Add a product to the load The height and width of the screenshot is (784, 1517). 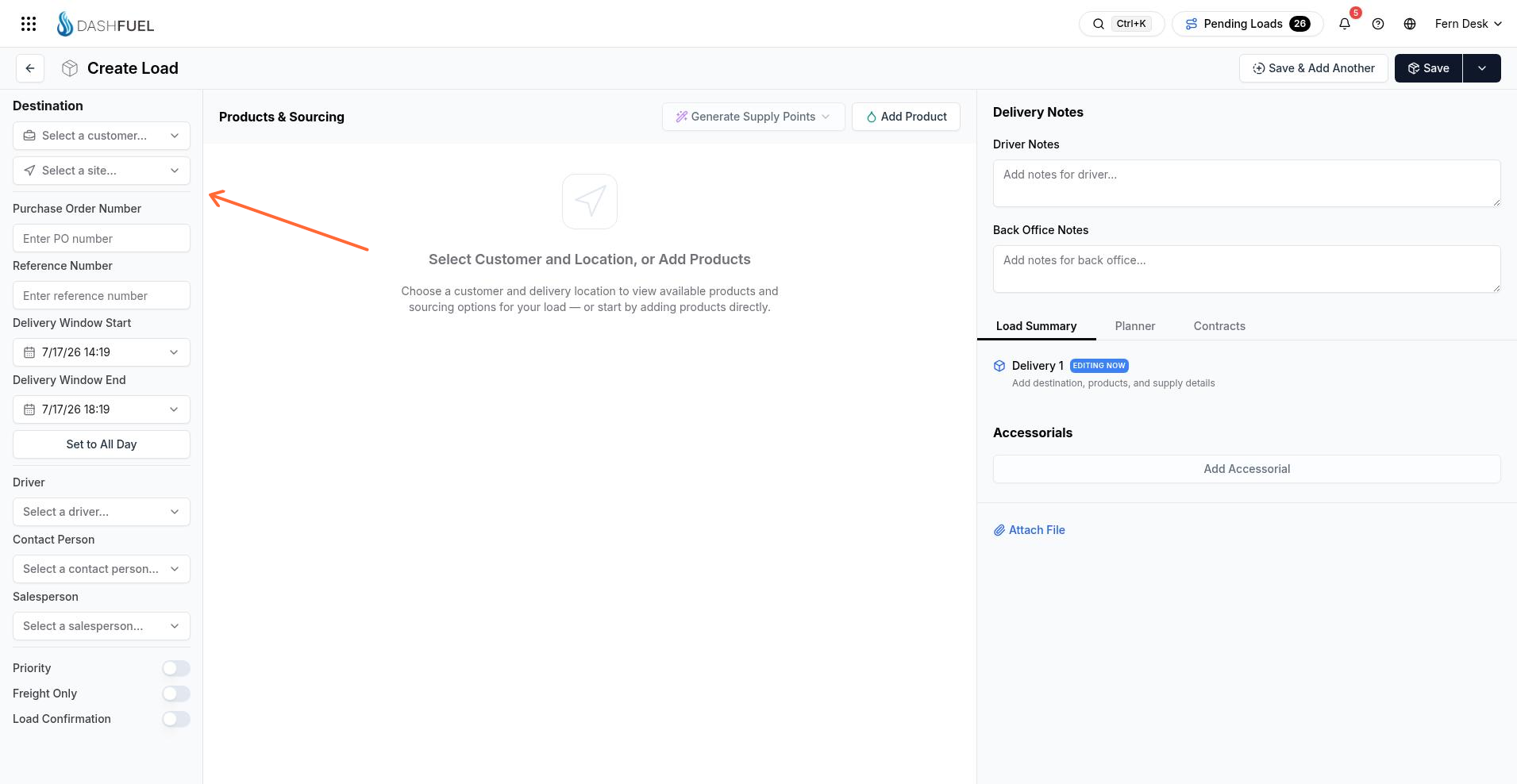[906, 117]
